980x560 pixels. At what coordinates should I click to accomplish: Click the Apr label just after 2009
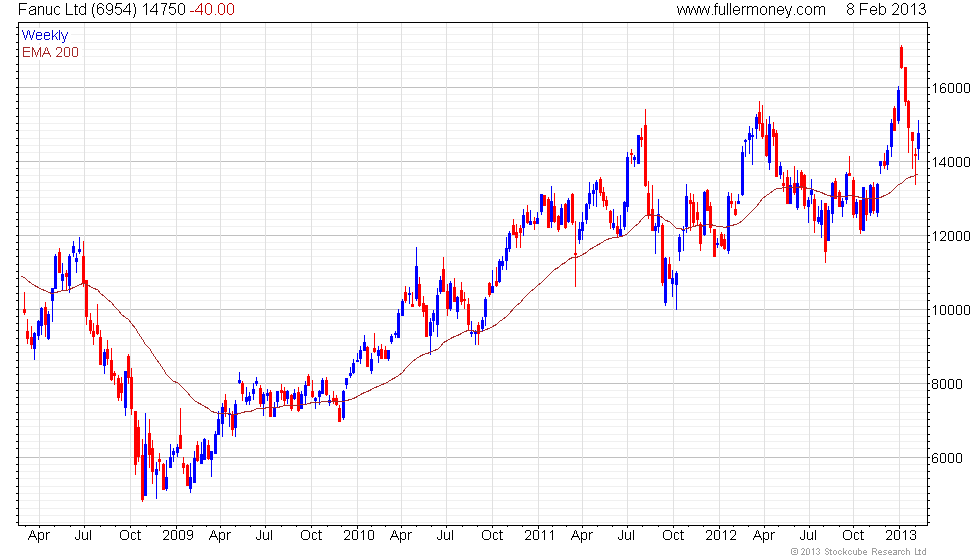click(x=220, y=536)
